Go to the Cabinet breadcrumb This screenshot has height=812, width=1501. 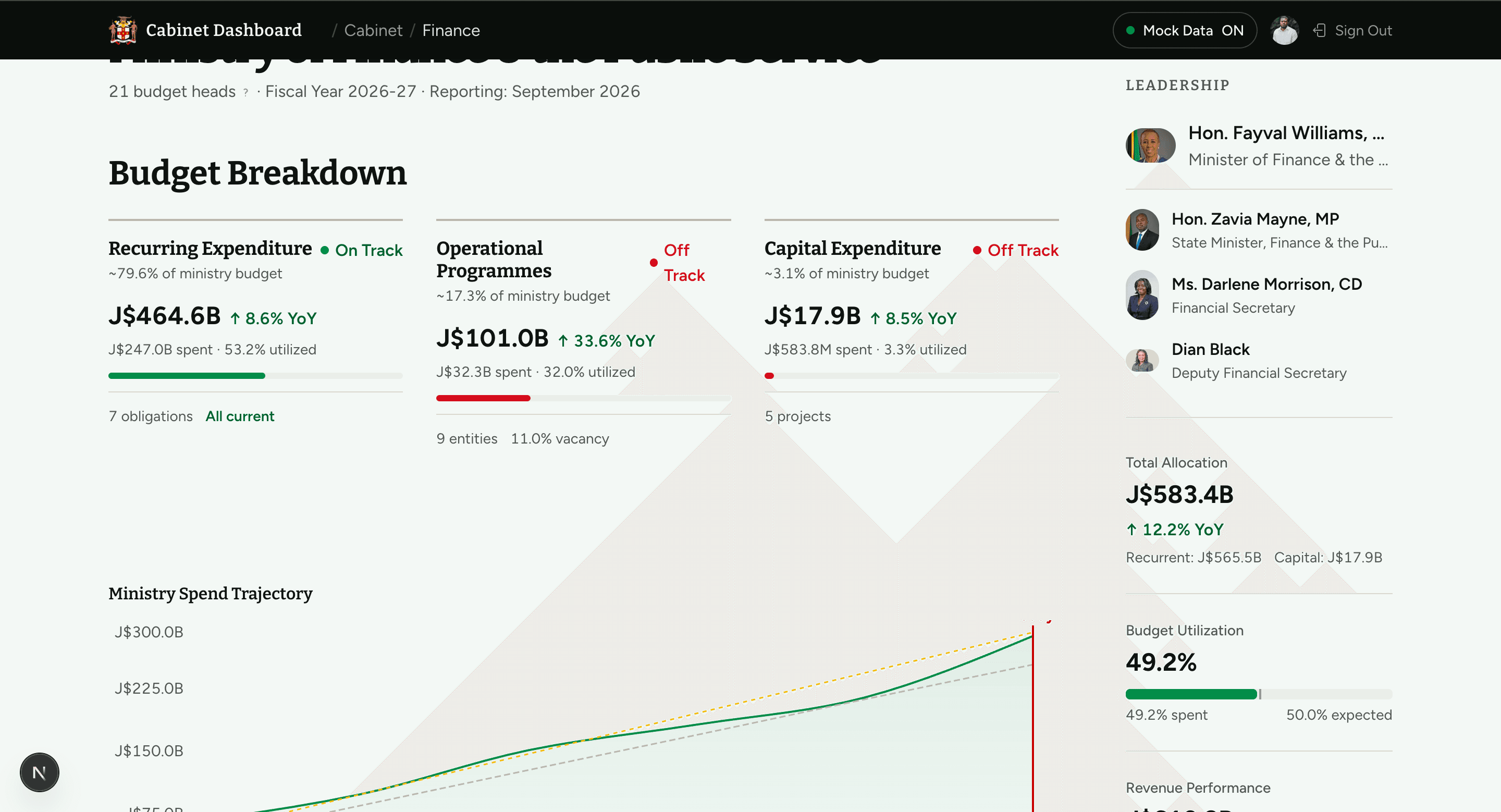373,30
